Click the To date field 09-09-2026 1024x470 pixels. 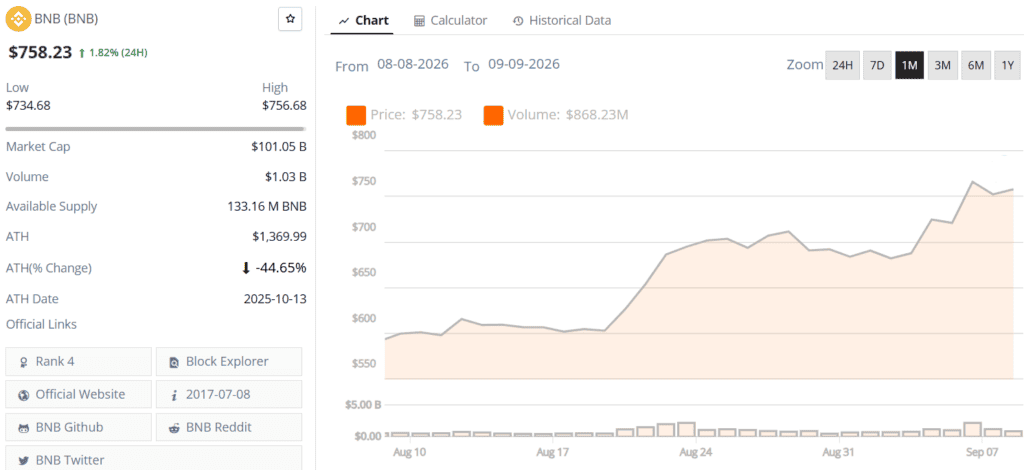point(524,65)
